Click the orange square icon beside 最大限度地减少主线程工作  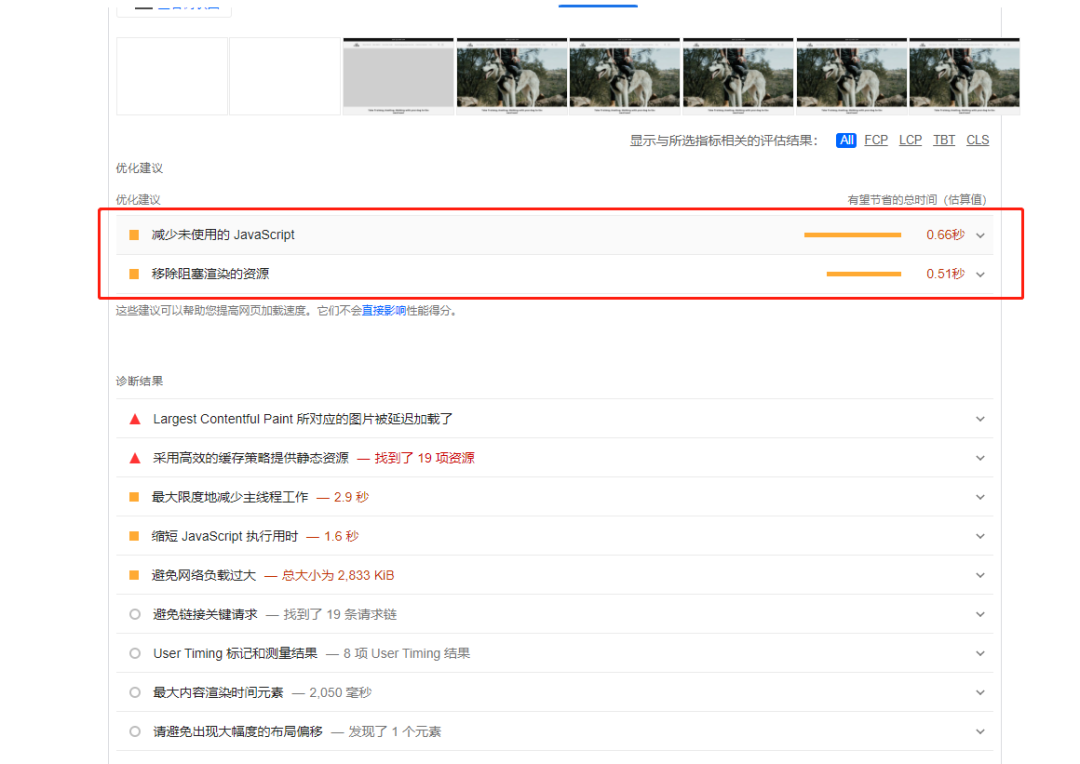coord(134,496)
